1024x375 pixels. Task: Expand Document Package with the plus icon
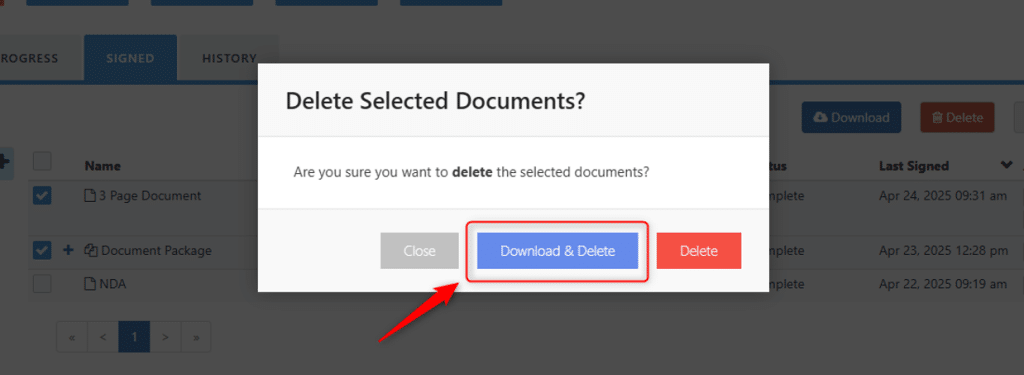tap(68, 250)
